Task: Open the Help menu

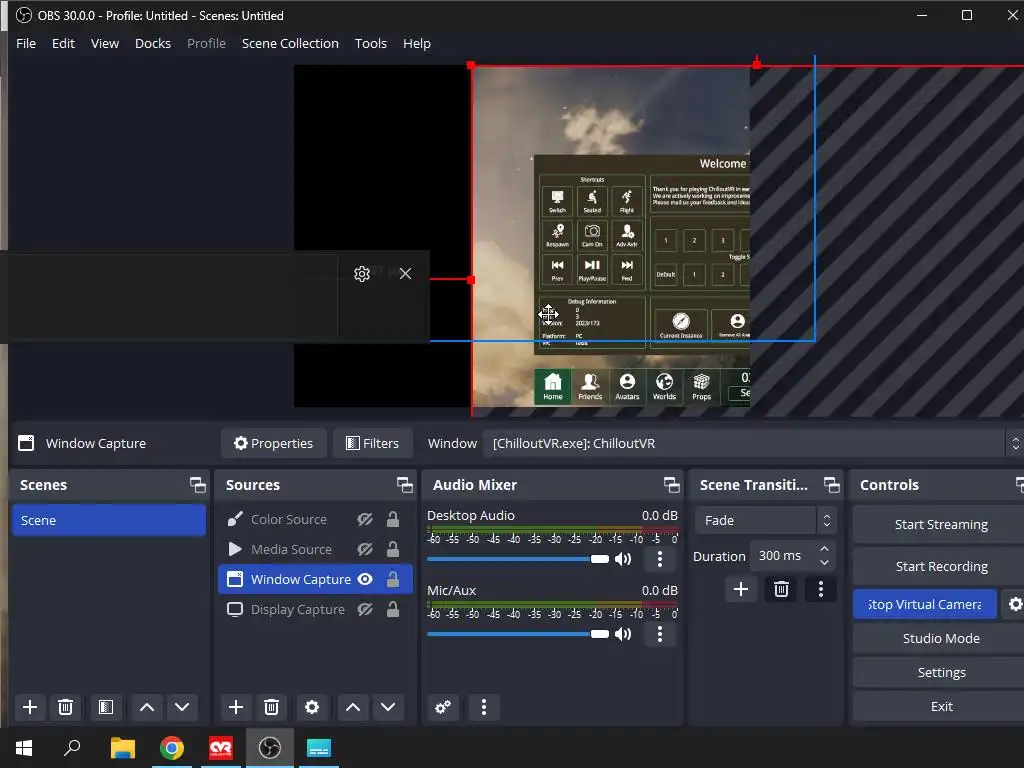Action: (417, 44)
